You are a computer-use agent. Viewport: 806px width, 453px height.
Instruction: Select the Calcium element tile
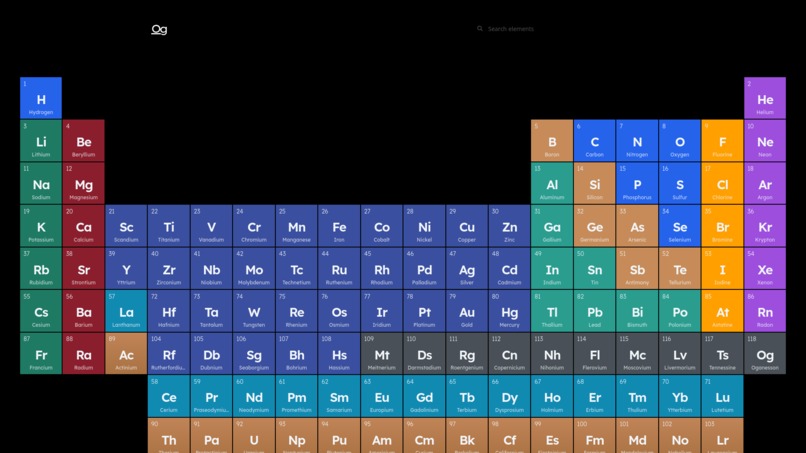click(83, 226)
